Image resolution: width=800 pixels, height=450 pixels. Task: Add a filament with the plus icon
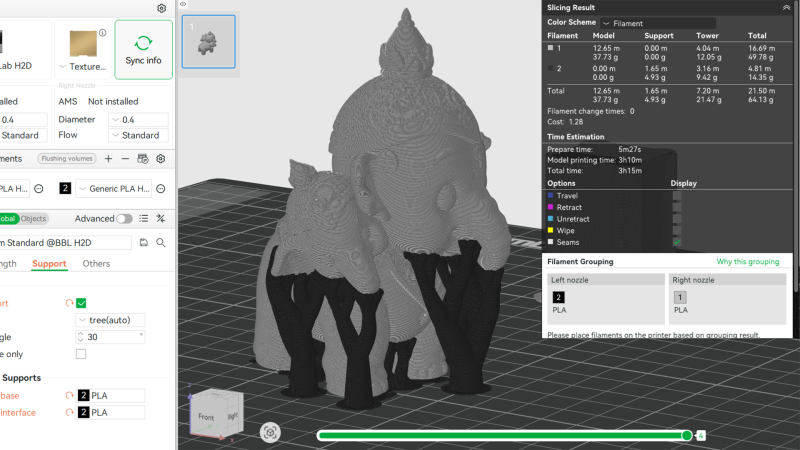[109, 158]
